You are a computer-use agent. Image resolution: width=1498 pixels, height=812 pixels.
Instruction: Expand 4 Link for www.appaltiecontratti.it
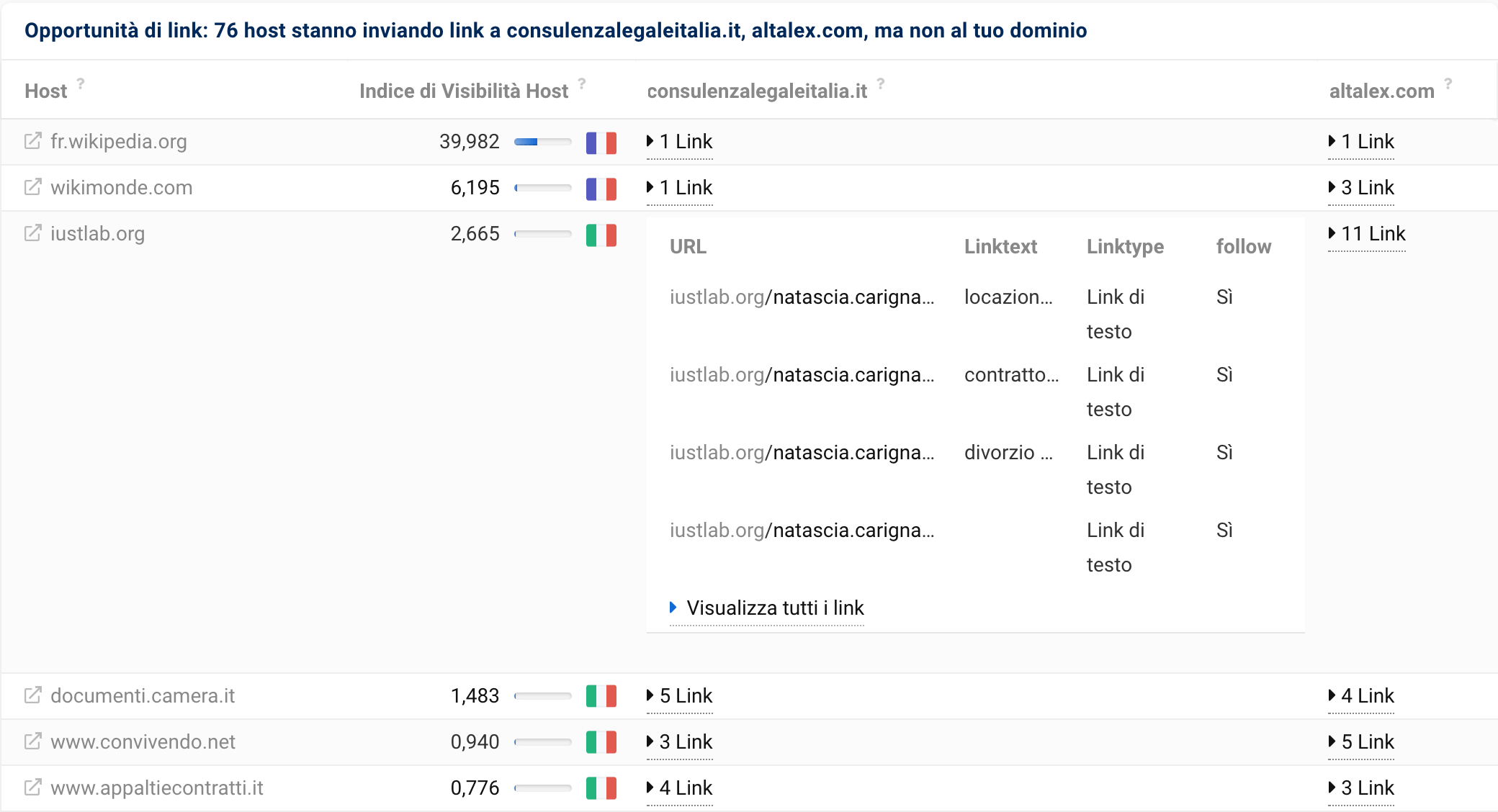[680, 788]
